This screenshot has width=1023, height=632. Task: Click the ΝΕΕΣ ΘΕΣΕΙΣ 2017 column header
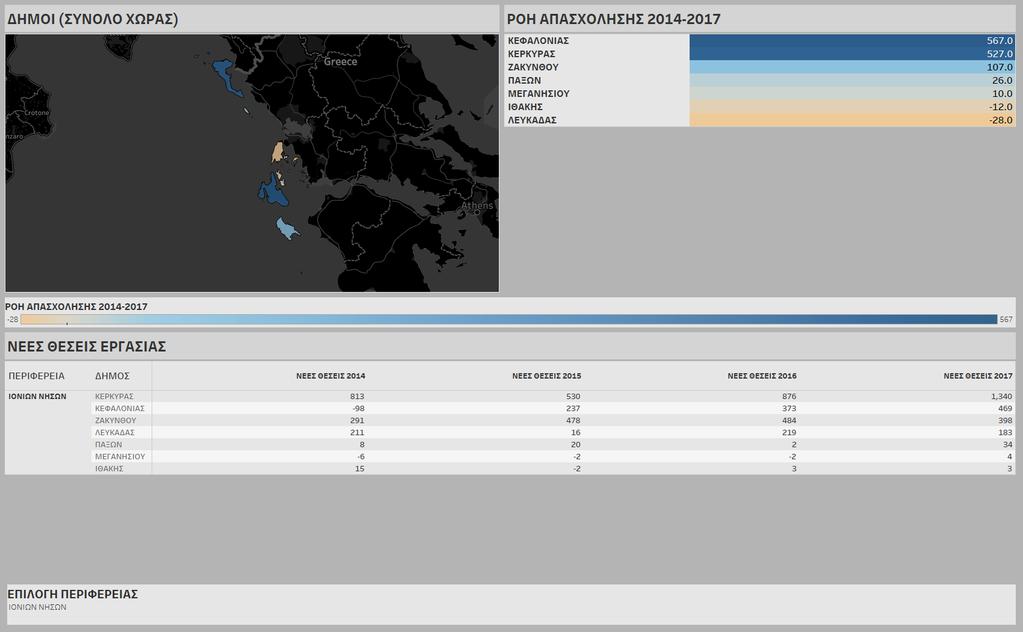[978, 376]
